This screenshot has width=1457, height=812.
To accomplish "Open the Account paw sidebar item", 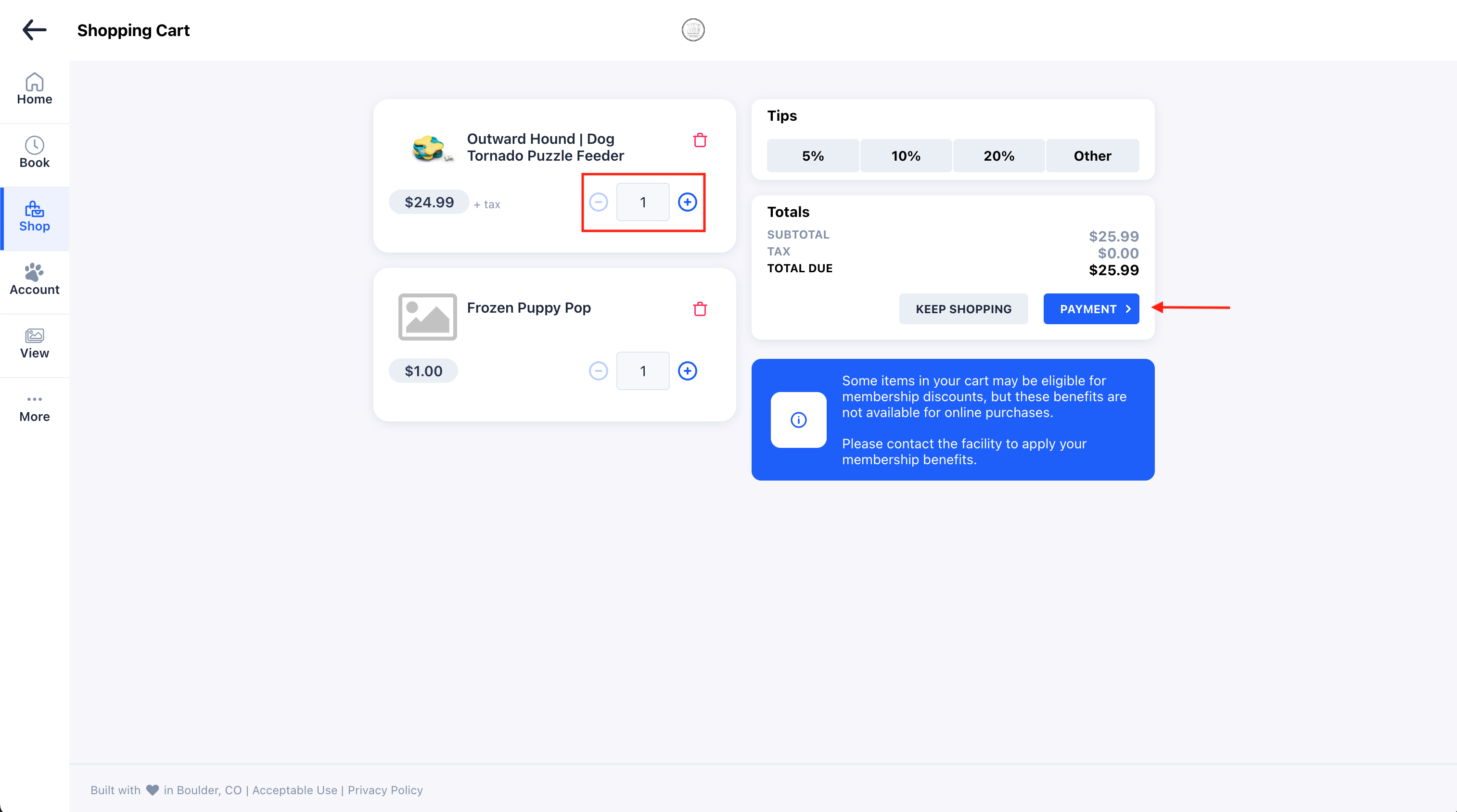I will (x=35, y=280).
